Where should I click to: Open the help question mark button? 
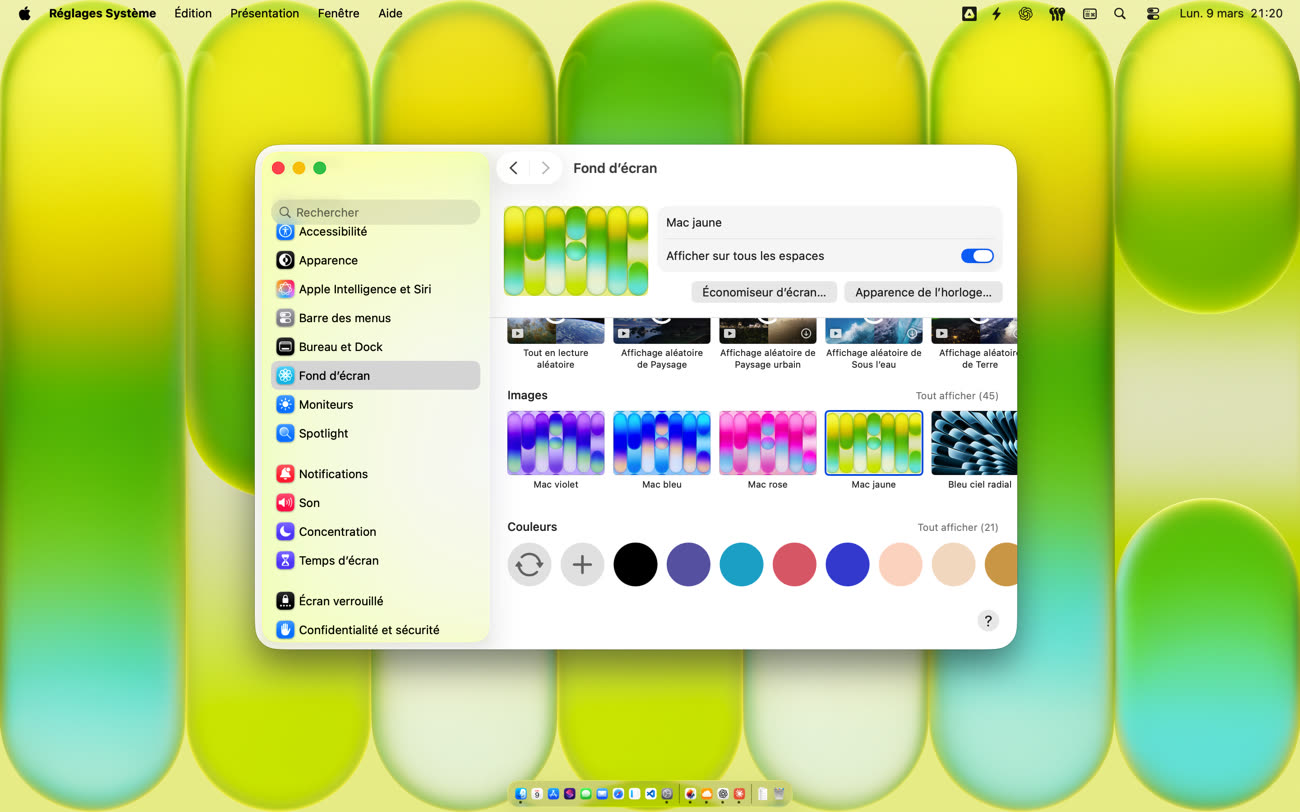tap(987, 621)
